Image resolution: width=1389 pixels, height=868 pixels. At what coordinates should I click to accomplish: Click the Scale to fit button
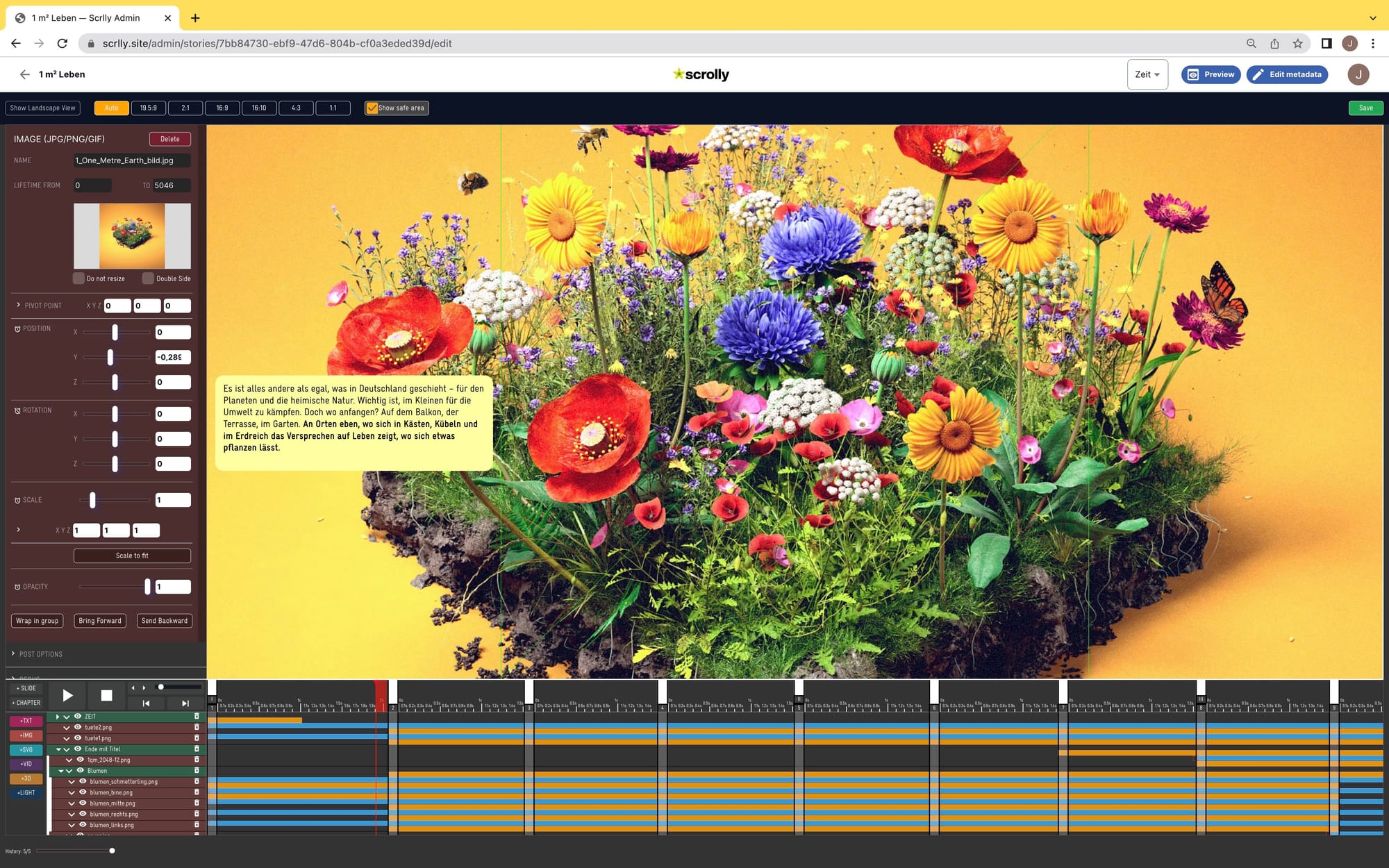point(132,556)
